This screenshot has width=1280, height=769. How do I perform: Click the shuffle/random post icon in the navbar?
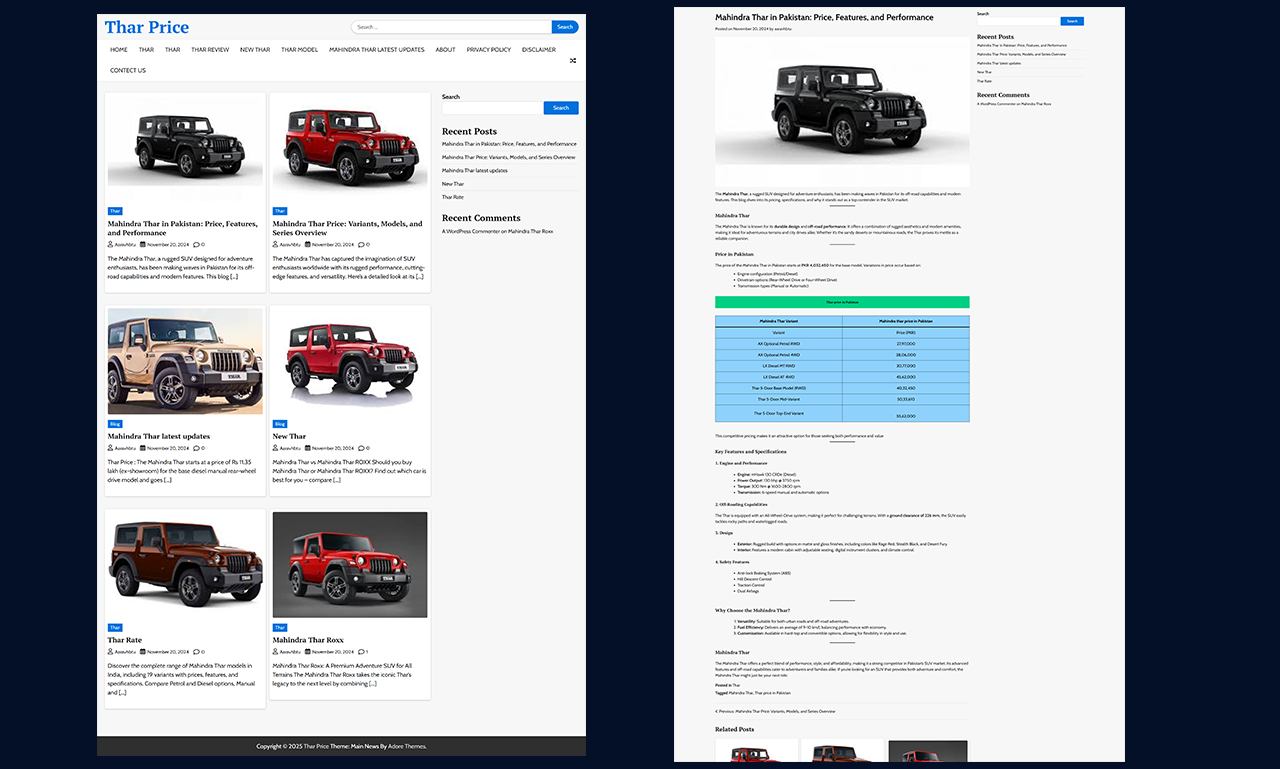pyautogui.click(x=572, y=60)
